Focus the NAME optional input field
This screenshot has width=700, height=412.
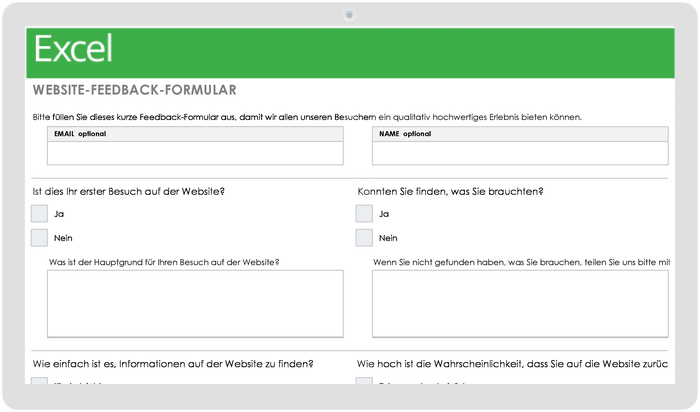point(519,153)
